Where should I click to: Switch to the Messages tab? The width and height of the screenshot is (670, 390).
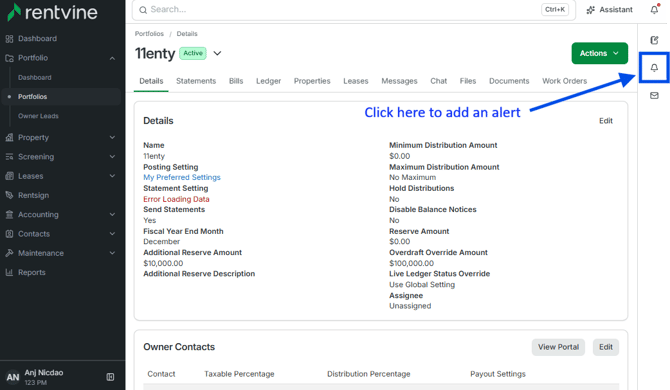tap(399, 81)
